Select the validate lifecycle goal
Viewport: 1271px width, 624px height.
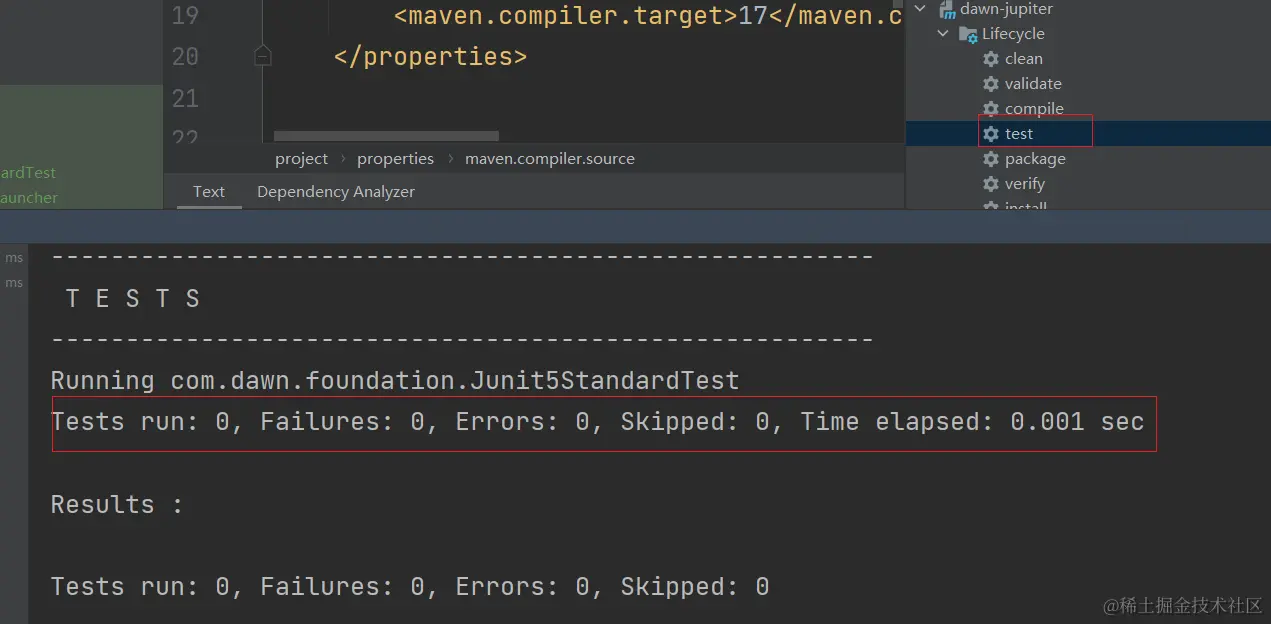1033,84
